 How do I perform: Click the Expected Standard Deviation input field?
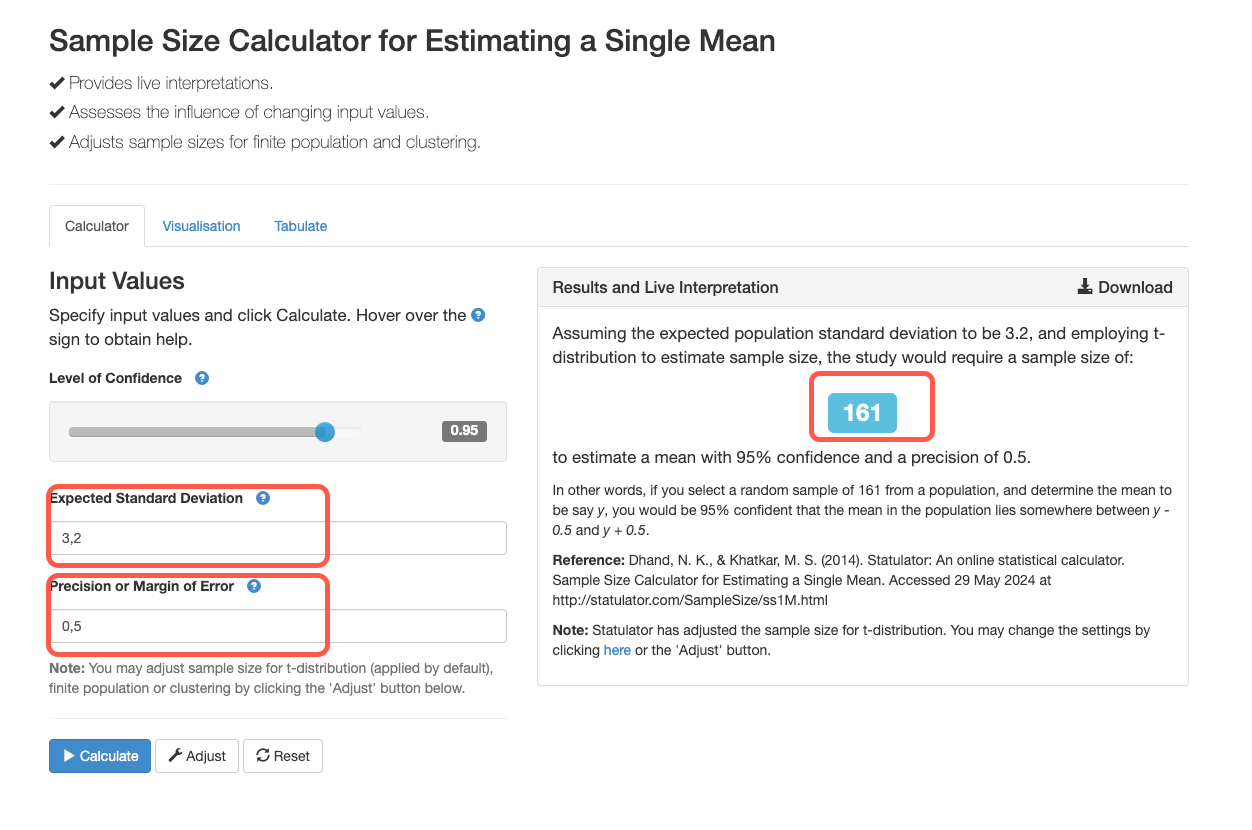[x=278, y=538]
